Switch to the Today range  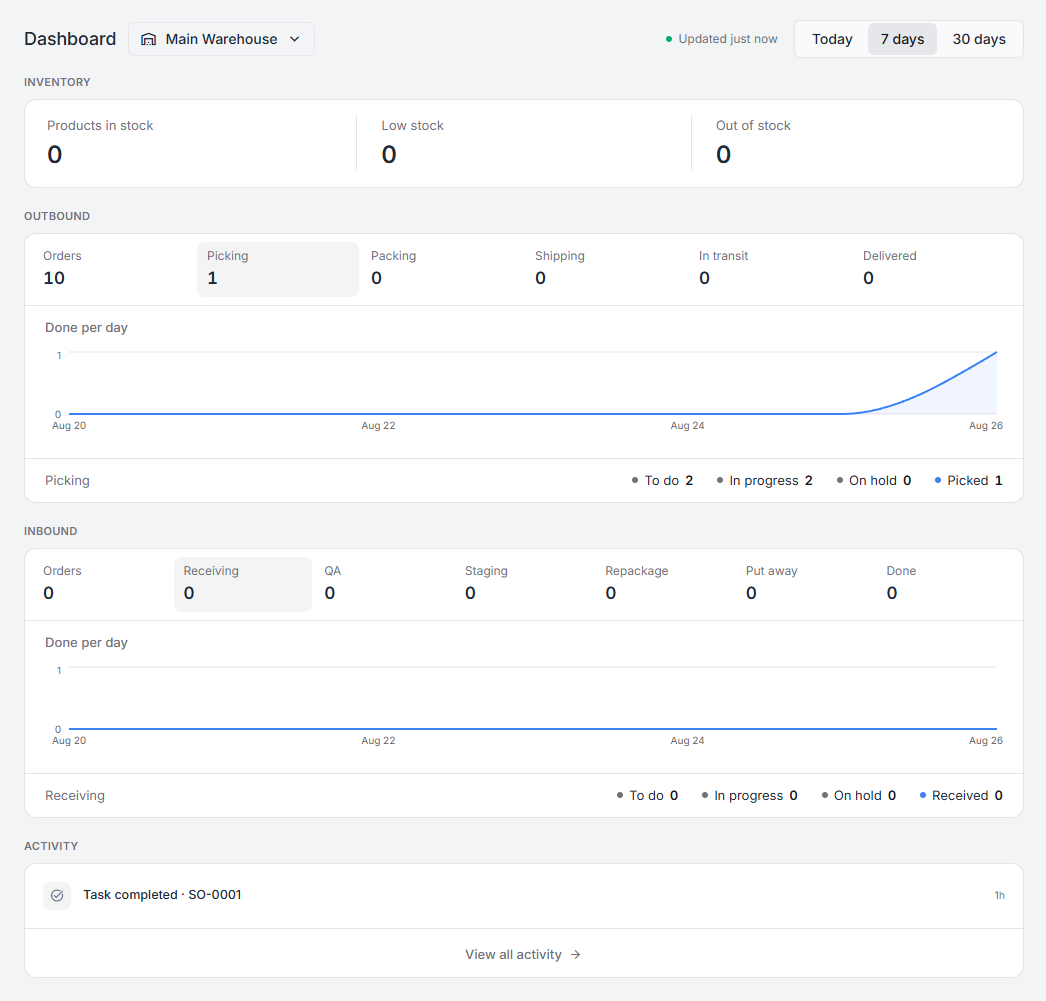pyautogui.click(x=832, y=39)
